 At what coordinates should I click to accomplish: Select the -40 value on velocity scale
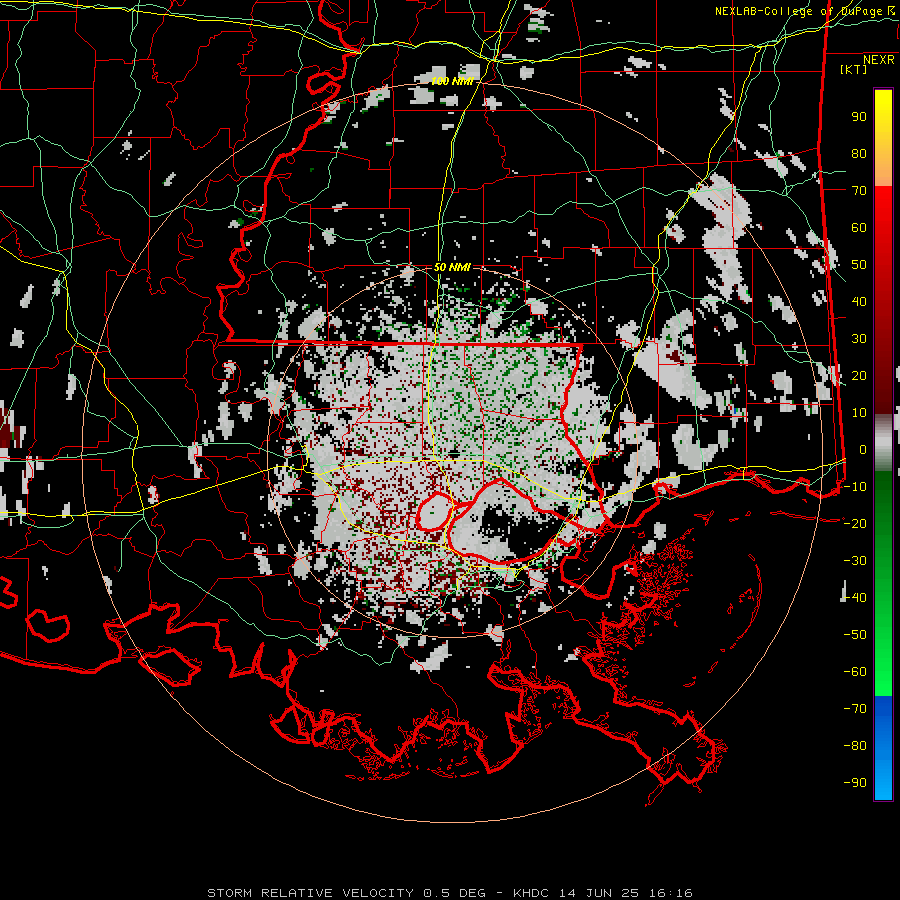[855, 598]
